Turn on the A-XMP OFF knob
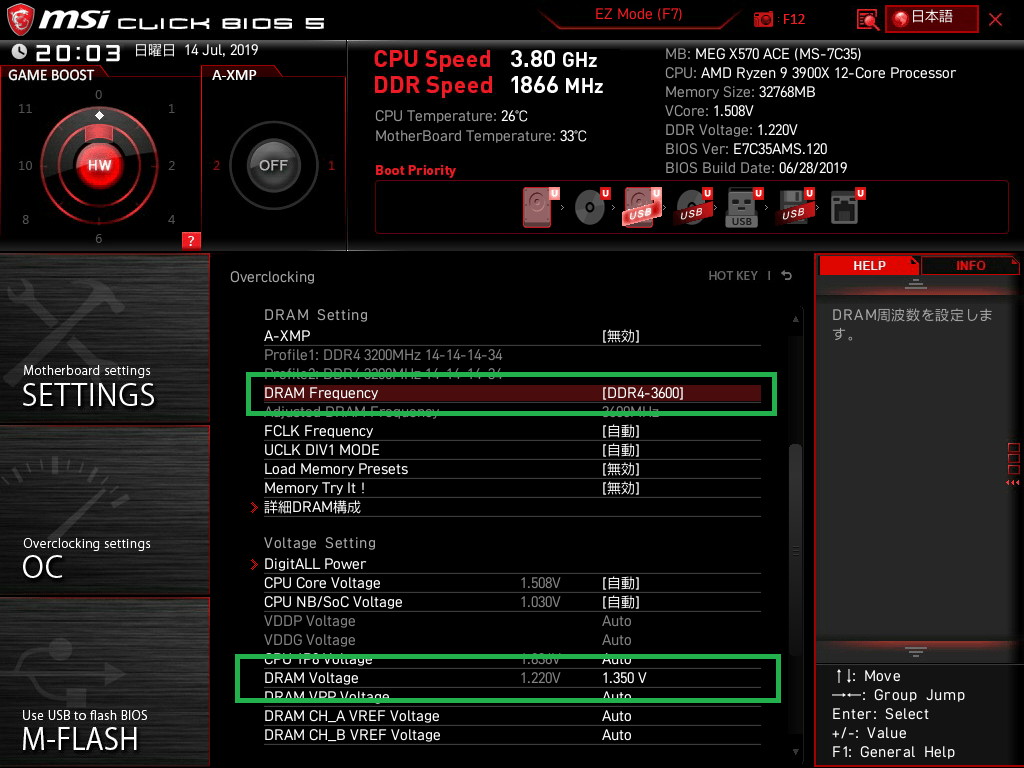Image resolution: width=1024 pixels, height=768 pixels. point(273,165)
